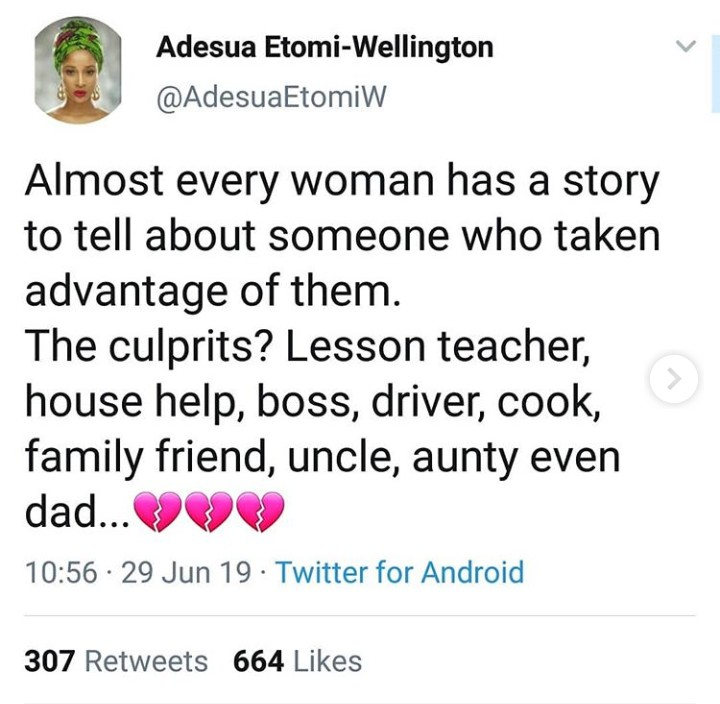The image size is (720, 704).
Task: View the 664 Likes list
Action: 297,661
